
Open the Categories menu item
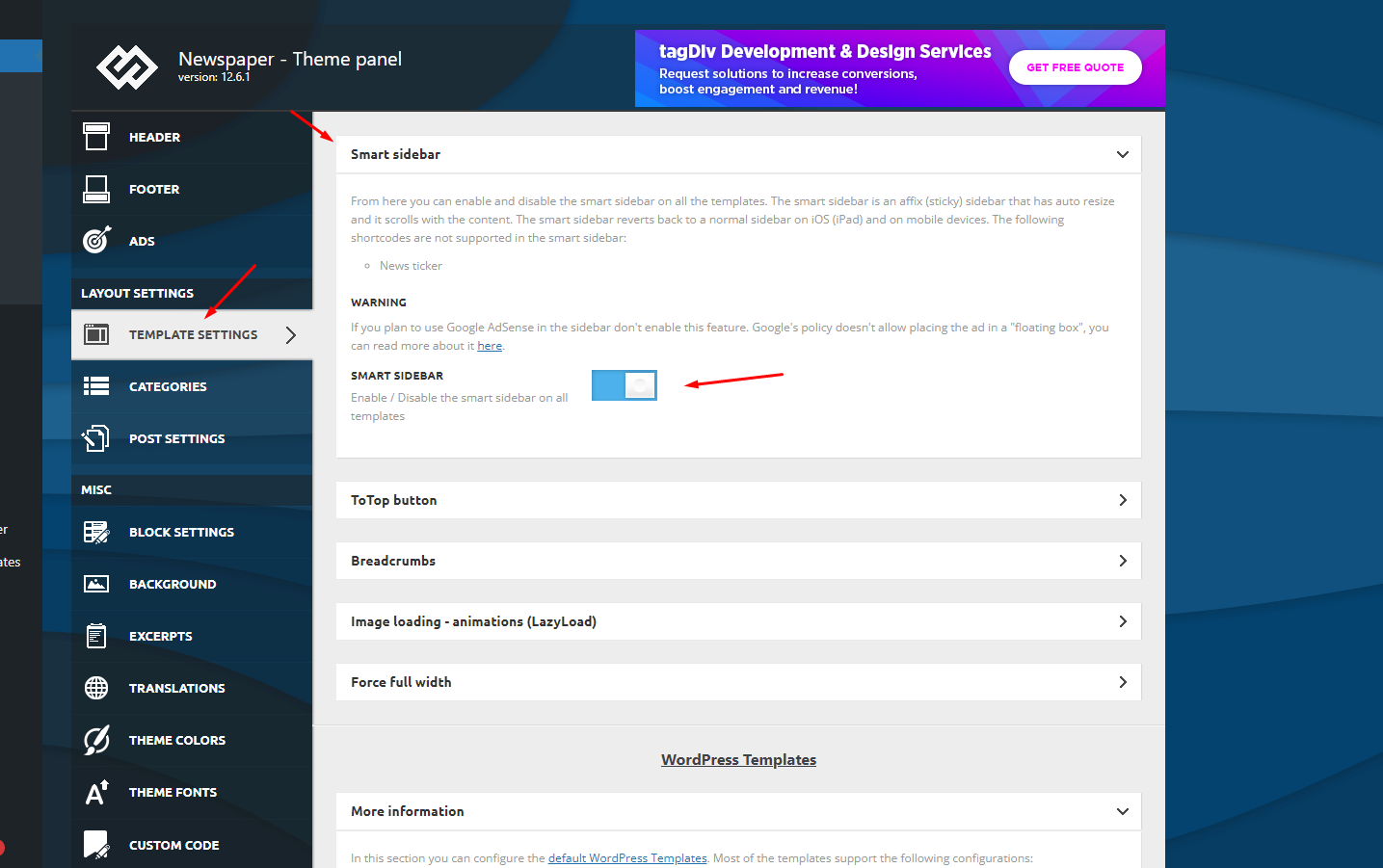(192, 386)
